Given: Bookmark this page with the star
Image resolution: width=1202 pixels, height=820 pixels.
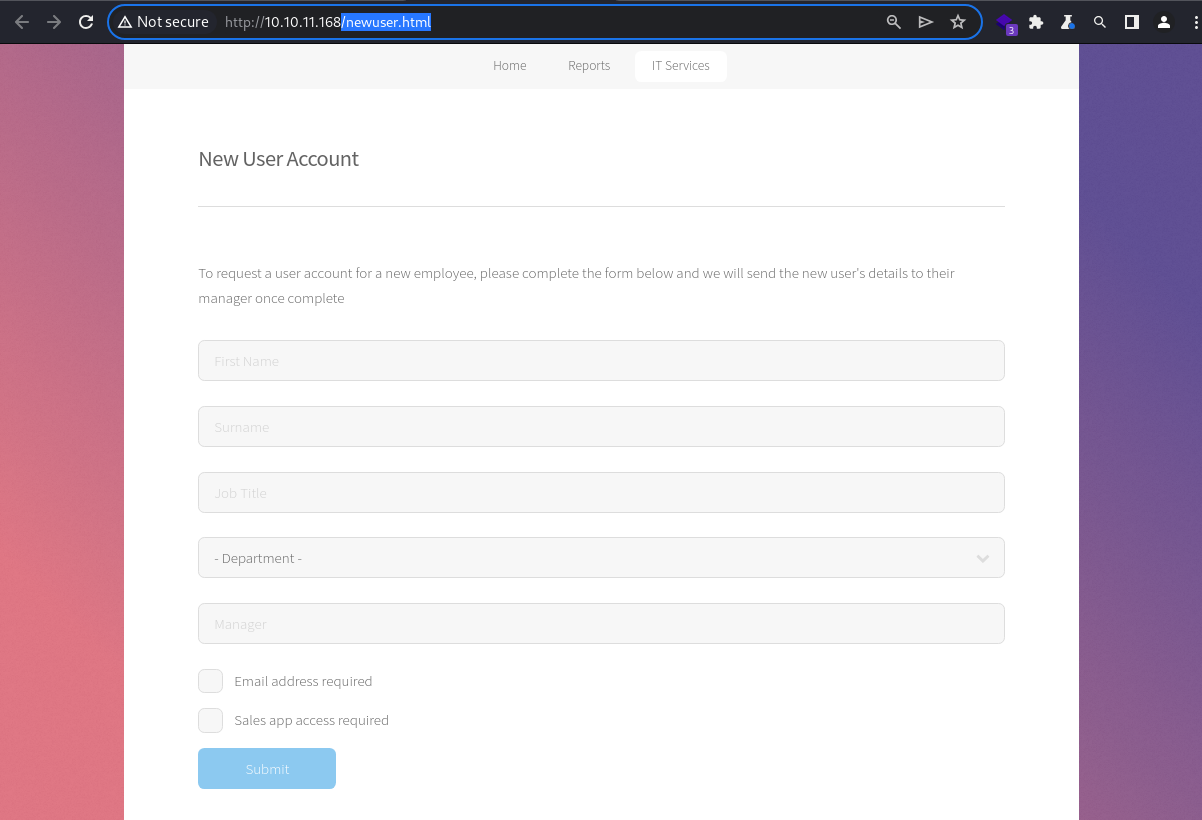Looking at the screenshot, I should tap(958, 22).
